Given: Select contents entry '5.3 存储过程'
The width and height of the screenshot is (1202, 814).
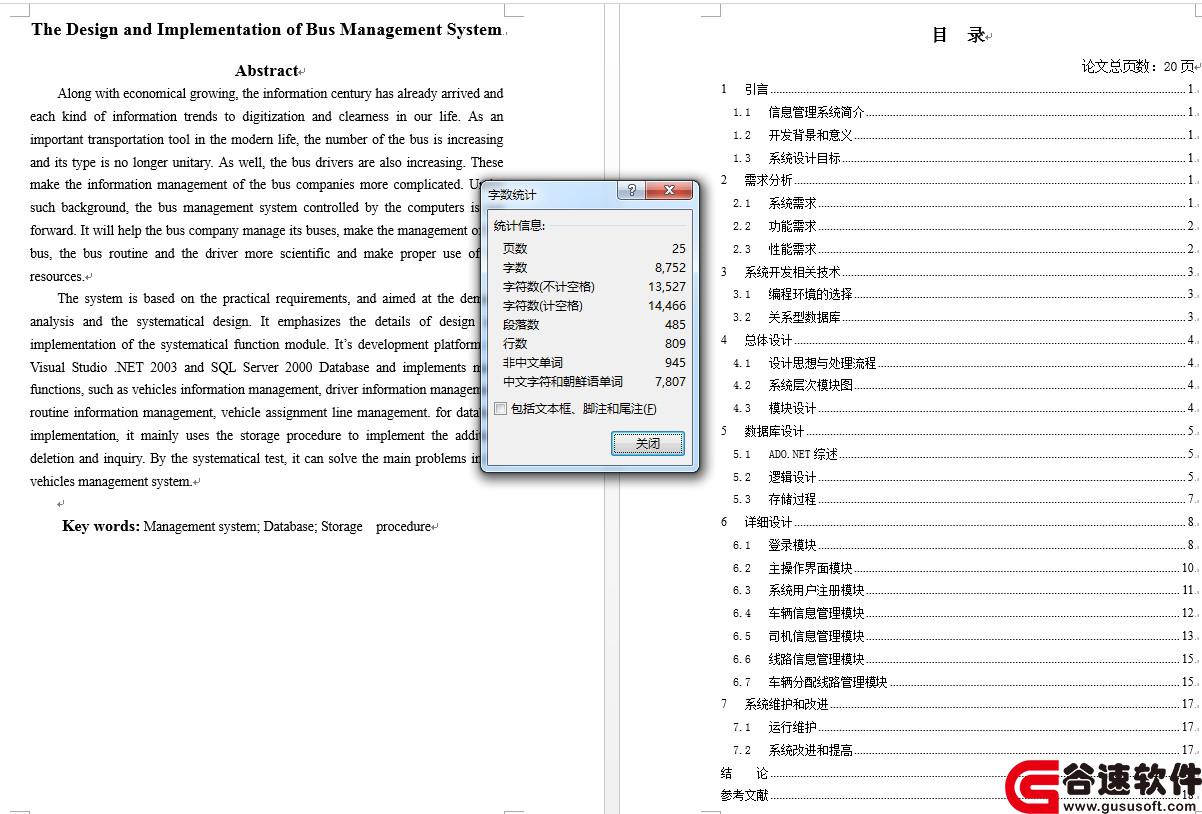Looking at the screenshot, I should [964, 500].
